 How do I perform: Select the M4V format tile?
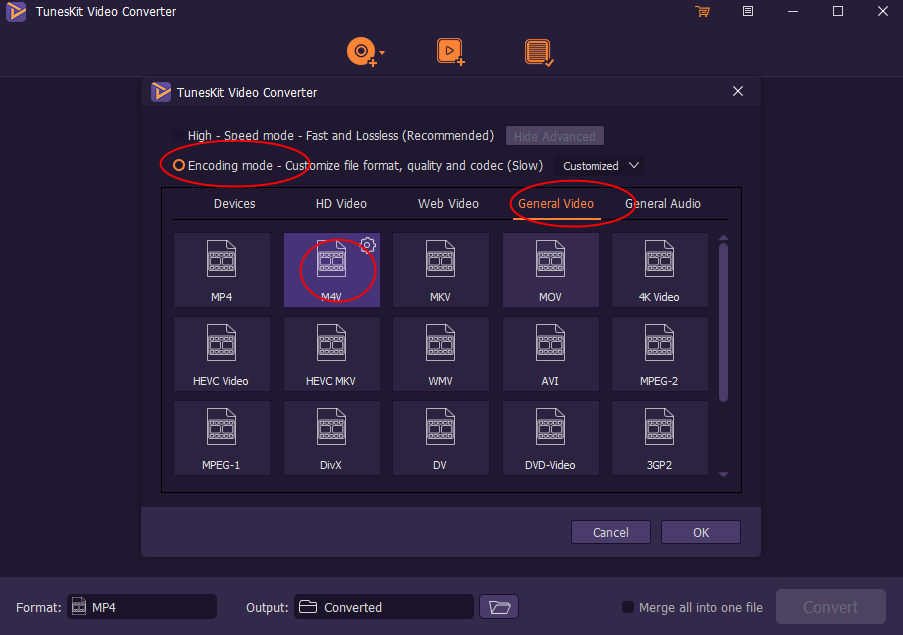pos(332,270)
